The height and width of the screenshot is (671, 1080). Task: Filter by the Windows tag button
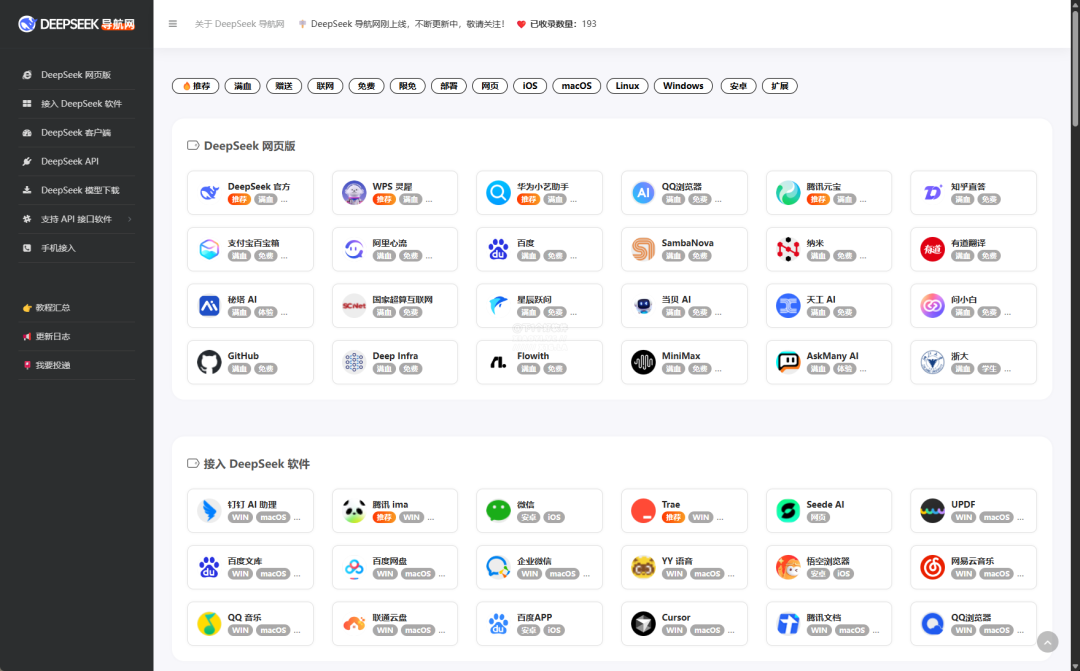(683, 86)
